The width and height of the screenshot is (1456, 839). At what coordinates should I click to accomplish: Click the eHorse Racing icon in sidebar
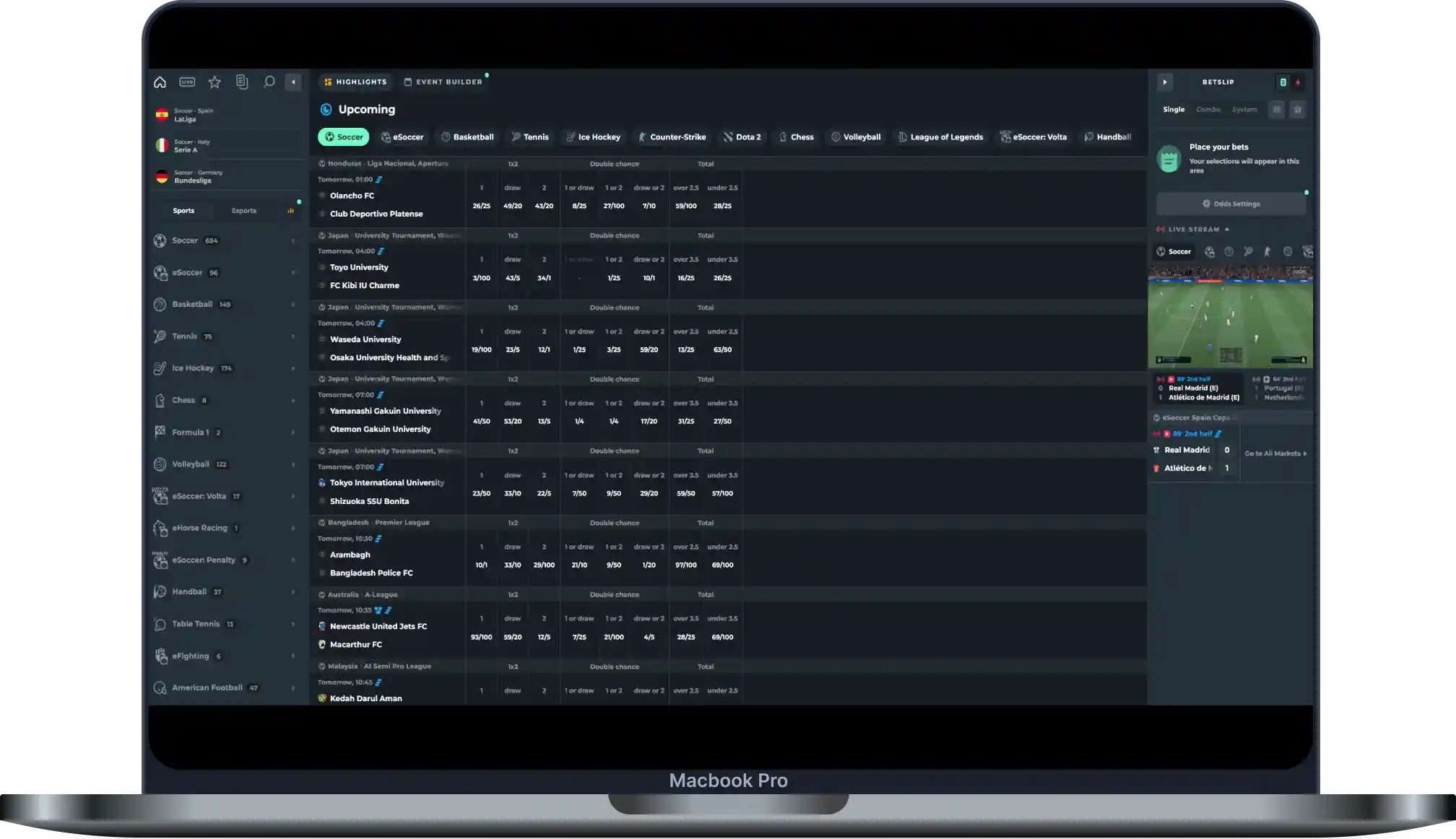160,529
